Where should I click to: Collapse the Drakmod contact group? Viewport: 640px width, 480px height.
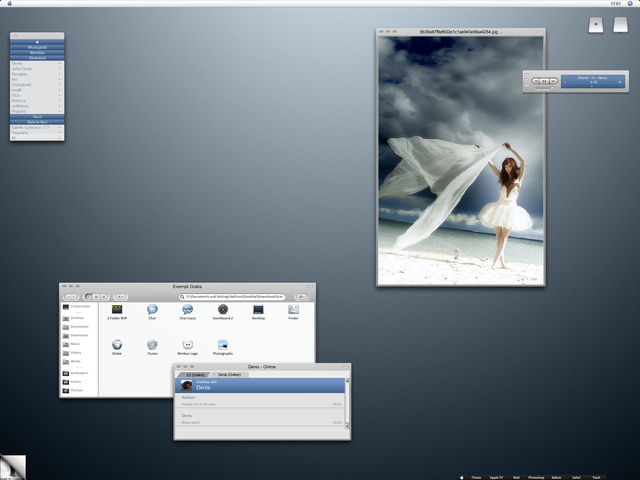point(37,58)
